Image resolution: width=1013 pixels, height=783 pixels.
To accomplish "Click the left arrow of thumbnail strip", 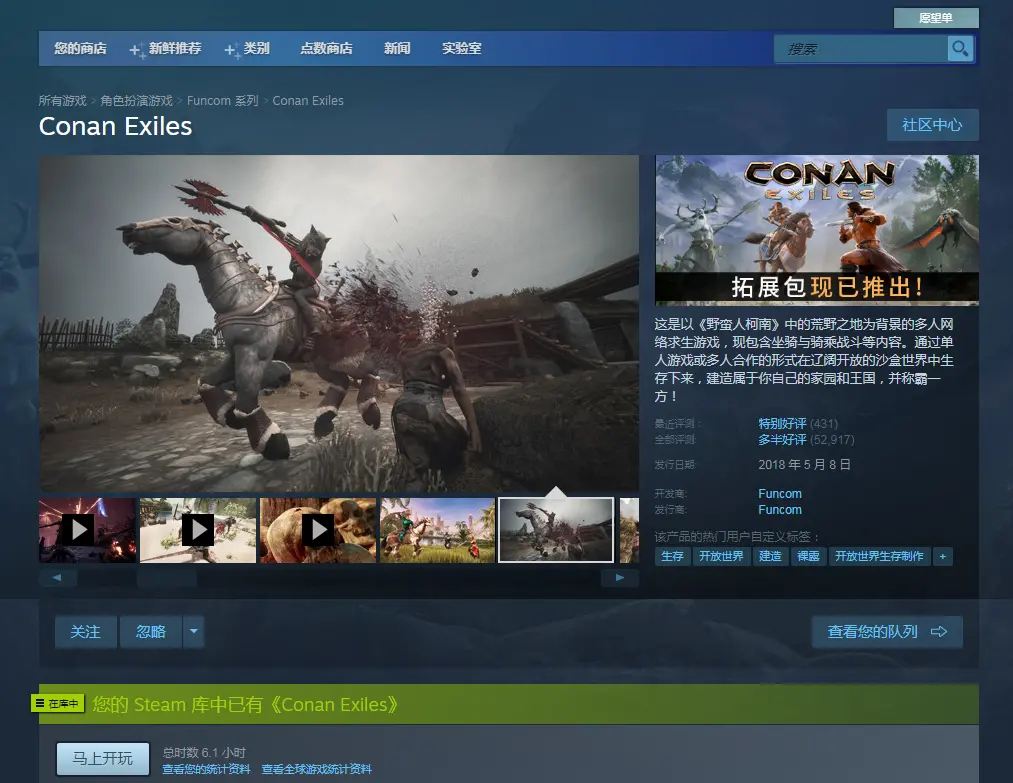I will tap(57, 578).
